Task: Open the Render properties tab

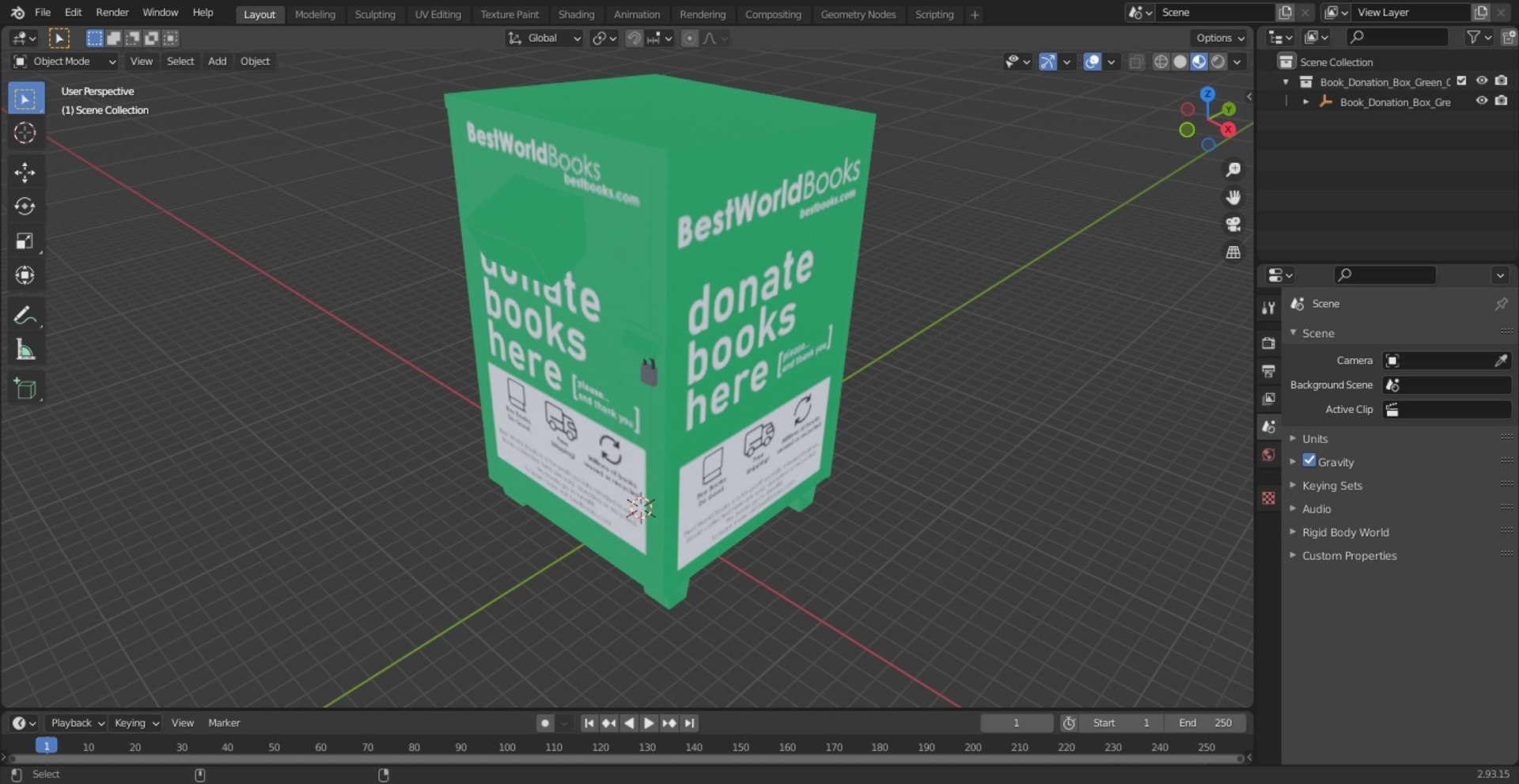Action: point(1268,343)
